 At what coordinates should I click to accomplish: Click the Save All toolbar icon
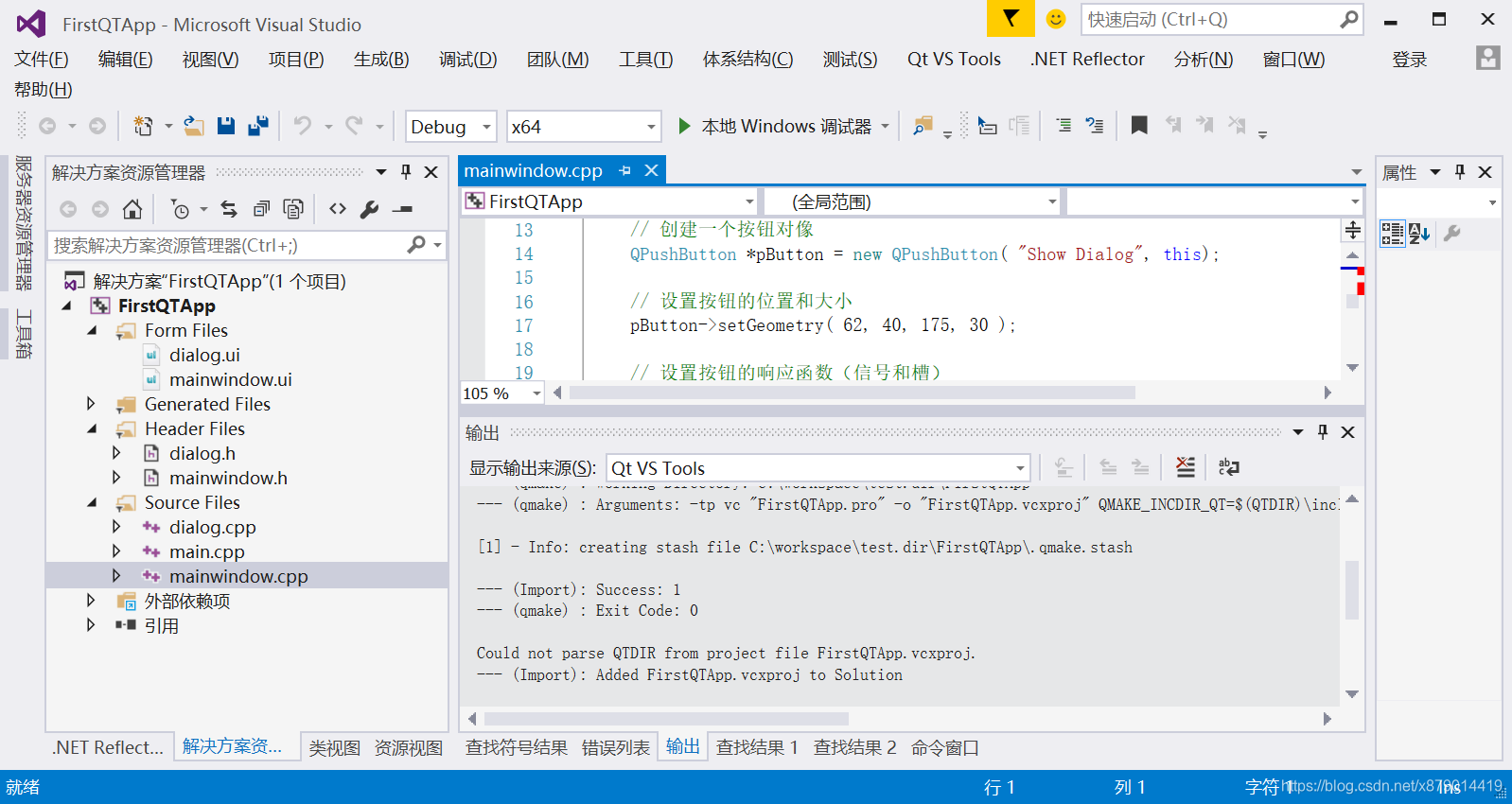pyautogui.click(x=257, y=126)
